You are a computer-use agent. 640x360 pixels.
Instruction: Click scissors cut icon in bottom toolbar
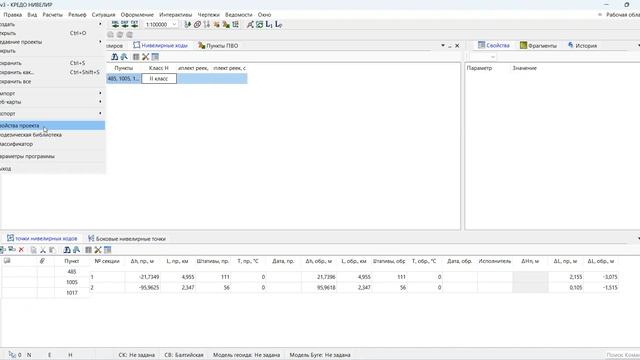tap(43, 250)
